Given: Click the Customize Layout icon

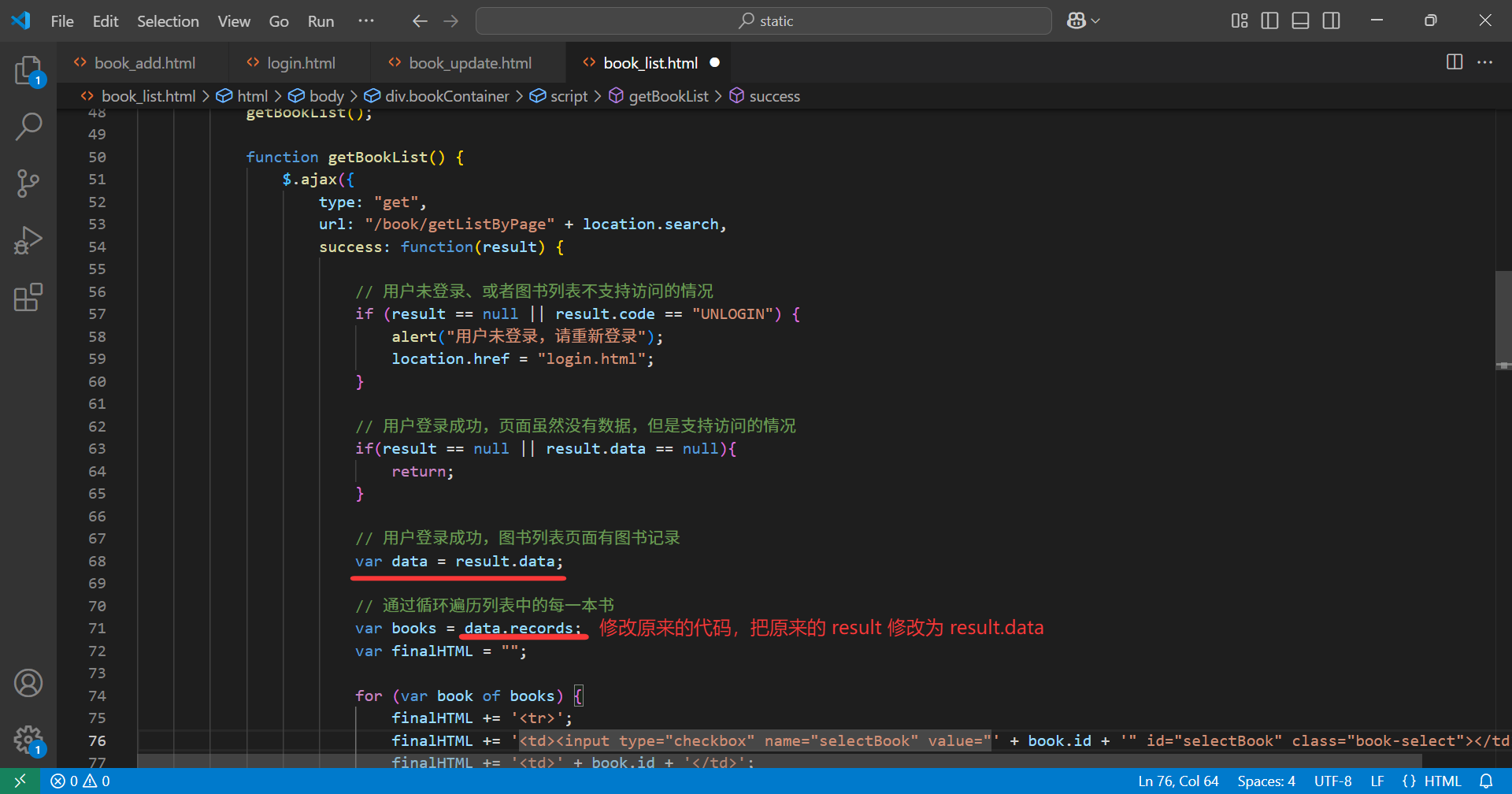Looking at the screenshot, I should (x=1240, y=20).
